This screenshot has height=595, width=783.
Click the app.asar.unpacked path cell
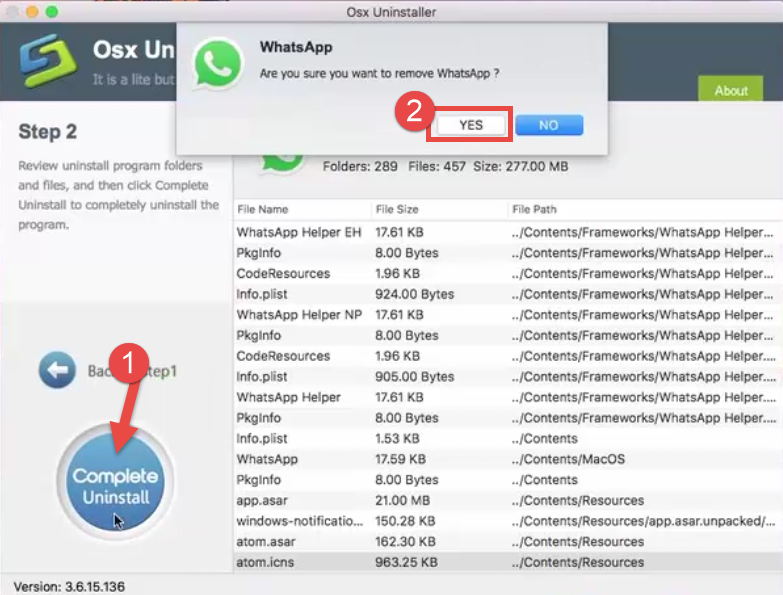coord(643,521)
